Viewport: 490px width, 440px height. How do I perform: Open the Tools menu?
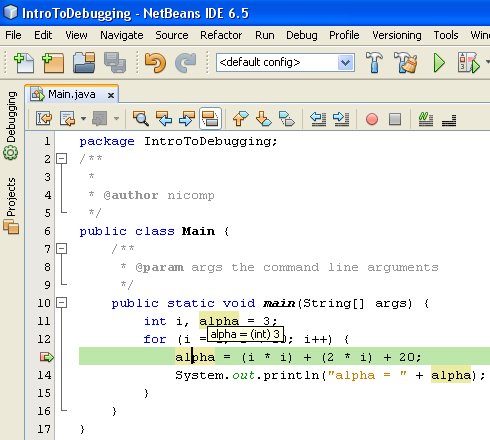click(x=446, y=35)
